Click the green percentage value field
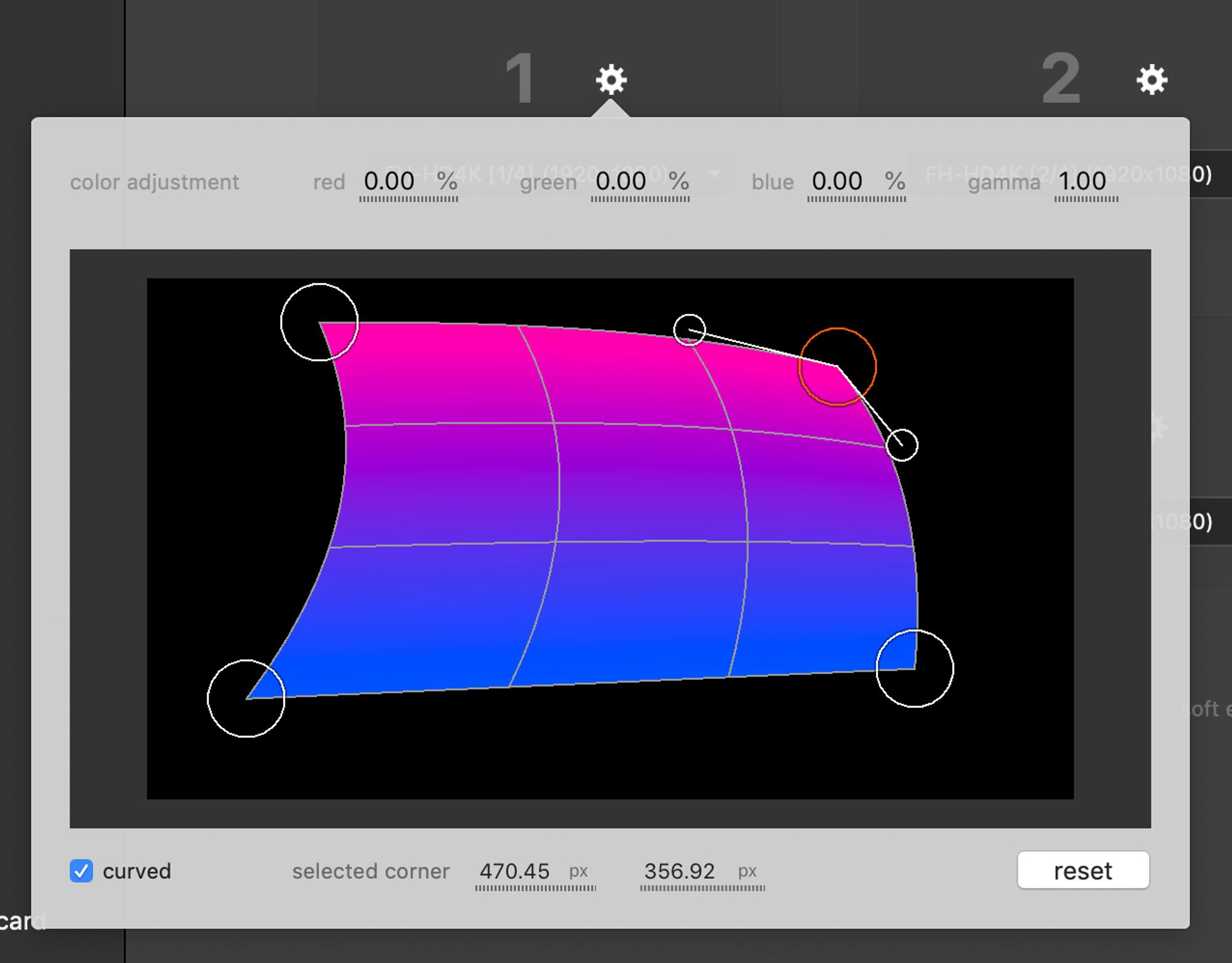 coord(621,182)
